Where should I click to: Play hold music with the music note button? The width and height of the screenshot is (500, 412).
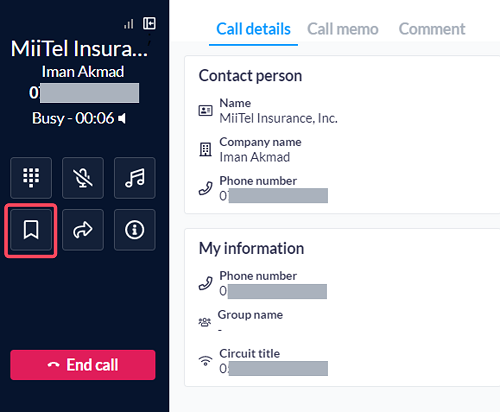(x=135, y=178)
